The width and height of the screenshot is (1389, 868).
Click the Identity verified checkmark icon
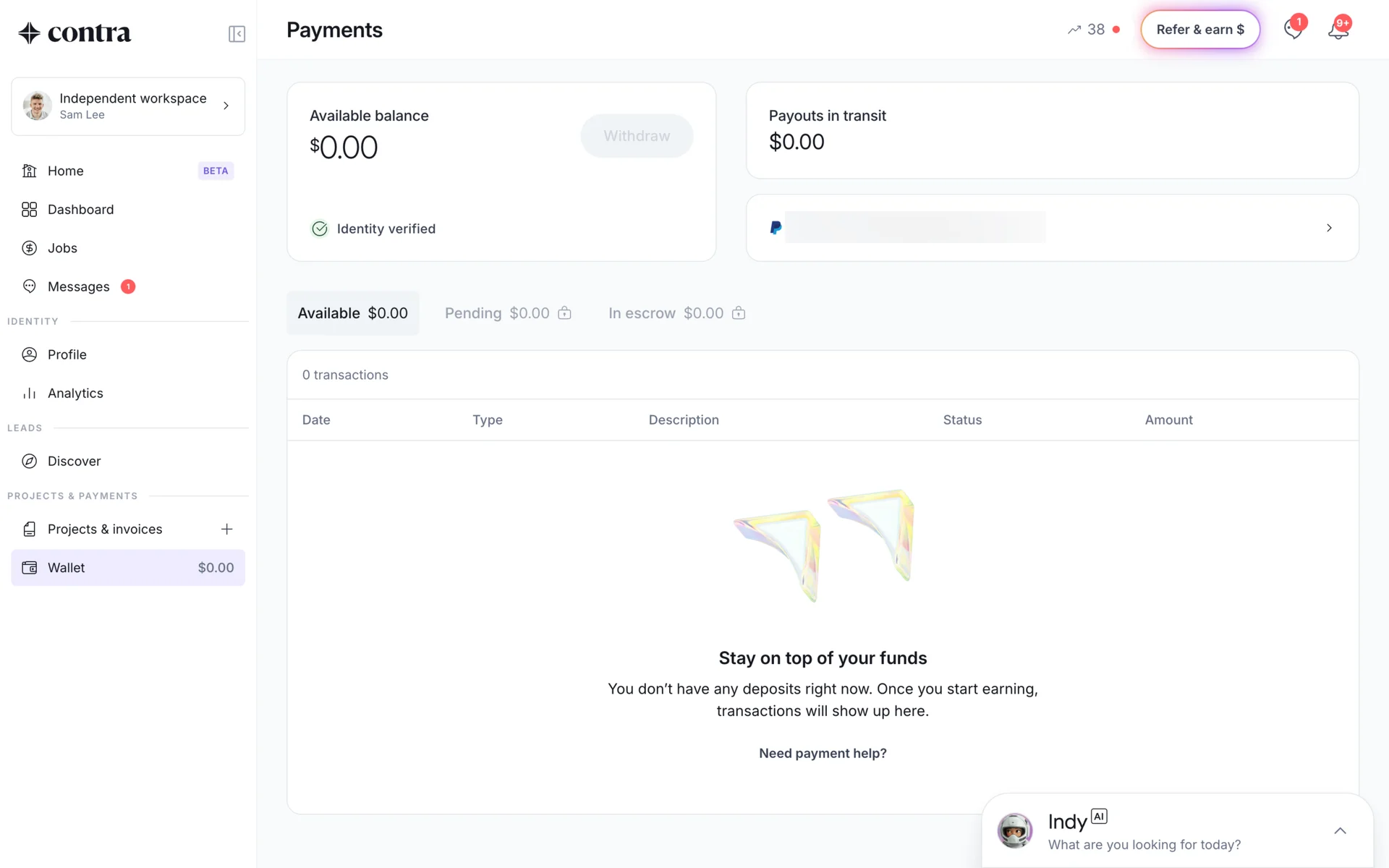click(319, 229)
